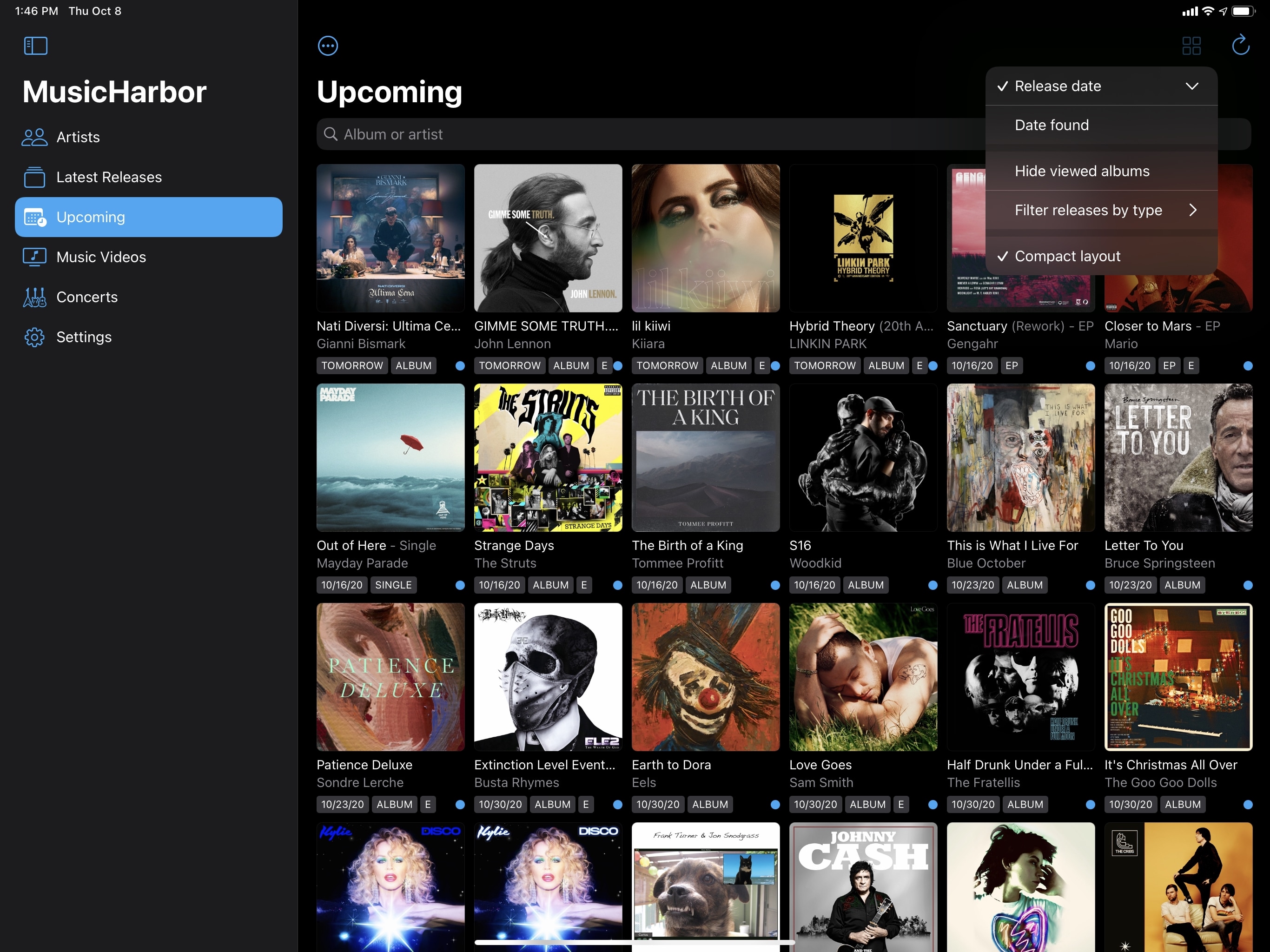
Task: Focus the Album or artist search field
Action: coord(784,134)
